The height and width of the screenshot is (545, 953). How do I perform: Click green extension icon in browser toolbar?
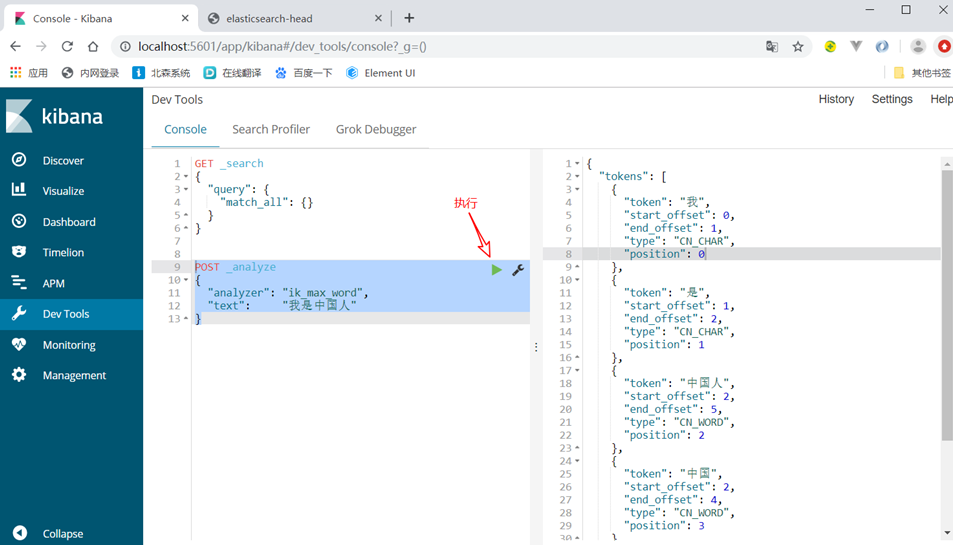(x=830, y=46)
